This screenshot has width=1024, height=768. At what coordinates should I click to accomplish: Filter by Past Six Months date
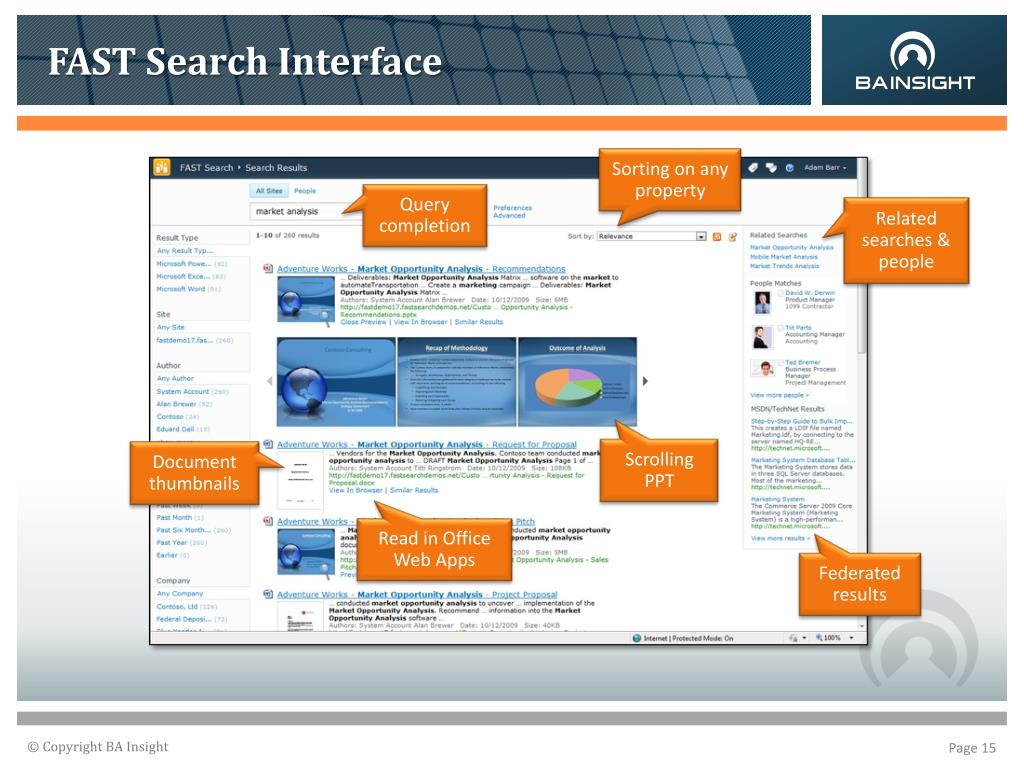click(x=194, y=530)
